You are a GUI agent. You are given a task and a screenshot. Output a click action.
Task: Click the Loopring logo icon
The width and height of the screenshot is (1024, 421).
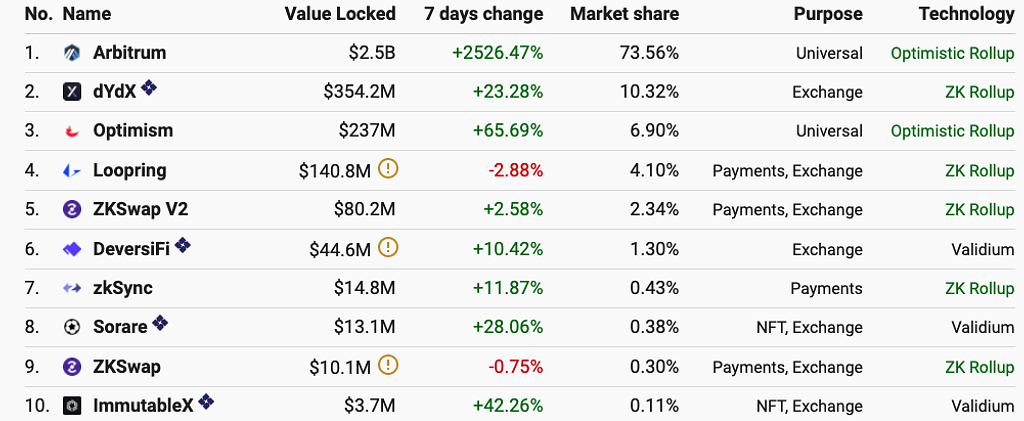coord(72,171)
